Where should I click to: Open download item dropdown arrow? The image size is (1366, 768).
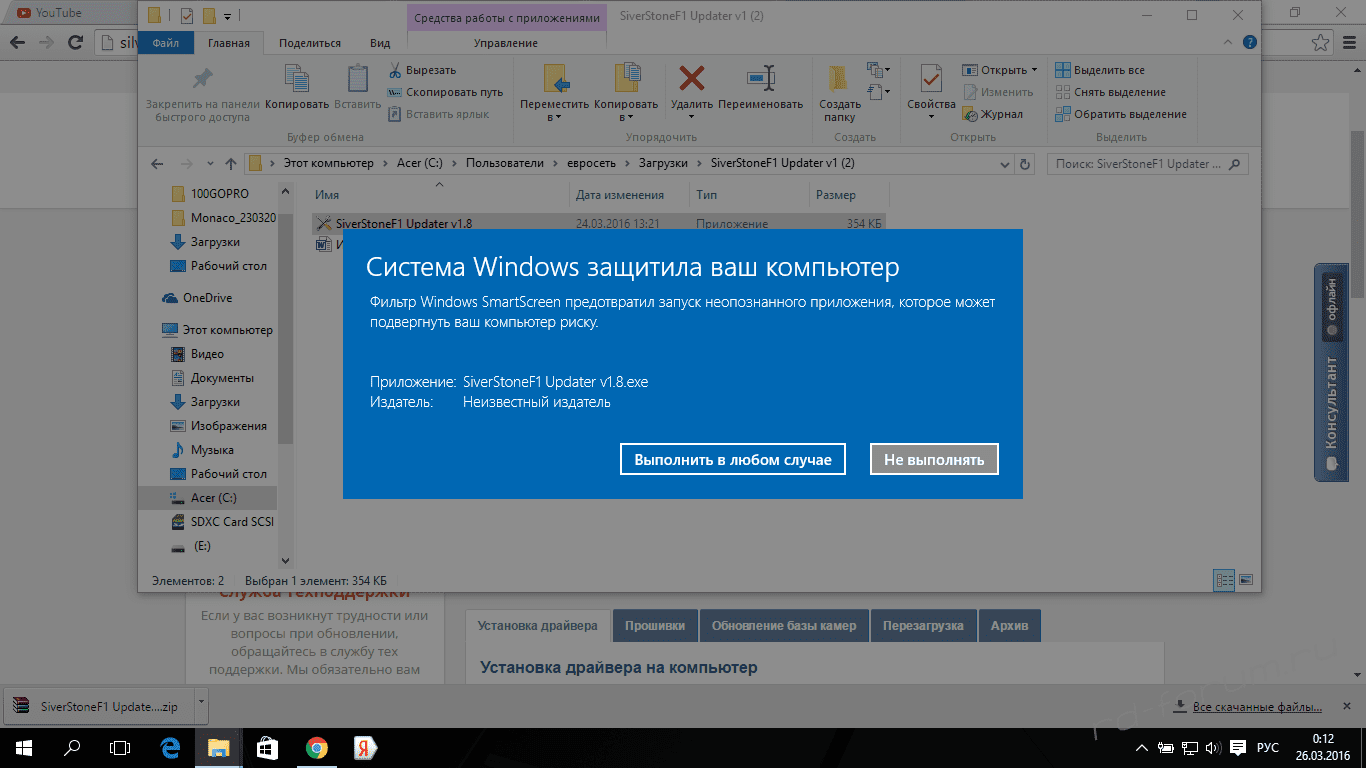pos(200,705)
